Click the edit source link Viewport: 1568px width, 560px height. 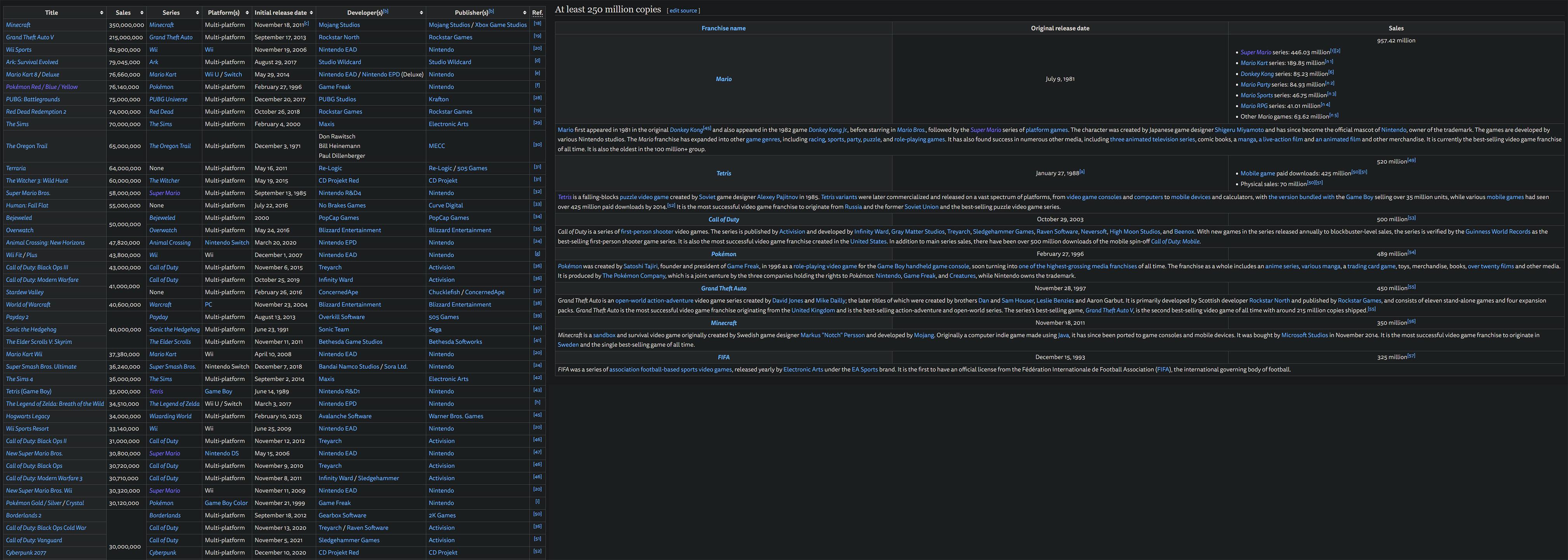click(x=684, y=11)
